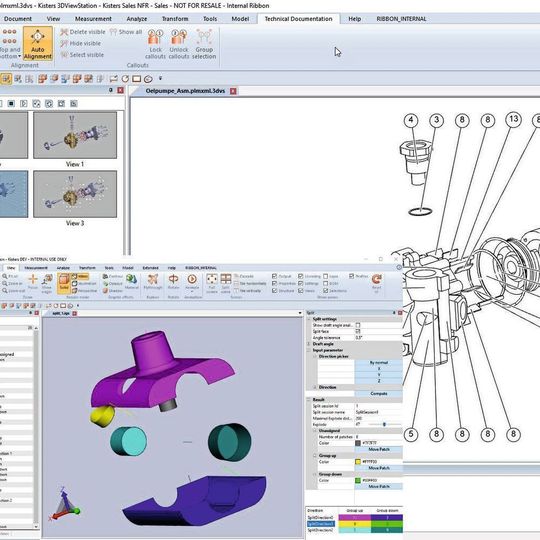Click the Explode slider handle
Image resolution: width=540 pixels, height=540 pixels.
(x=384, y=425)
